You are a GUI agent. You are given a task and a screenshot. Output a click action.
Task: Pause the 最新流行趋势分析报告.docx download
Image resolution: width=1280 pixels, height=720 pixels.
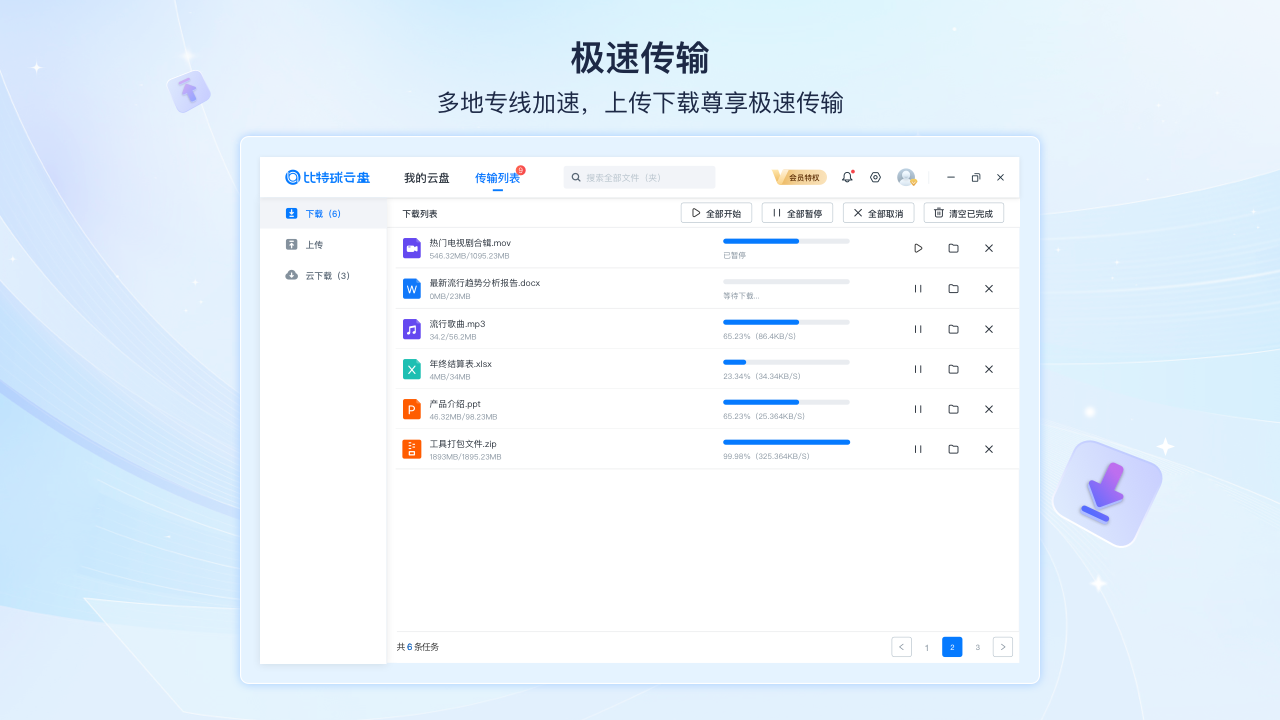point(917,288)
